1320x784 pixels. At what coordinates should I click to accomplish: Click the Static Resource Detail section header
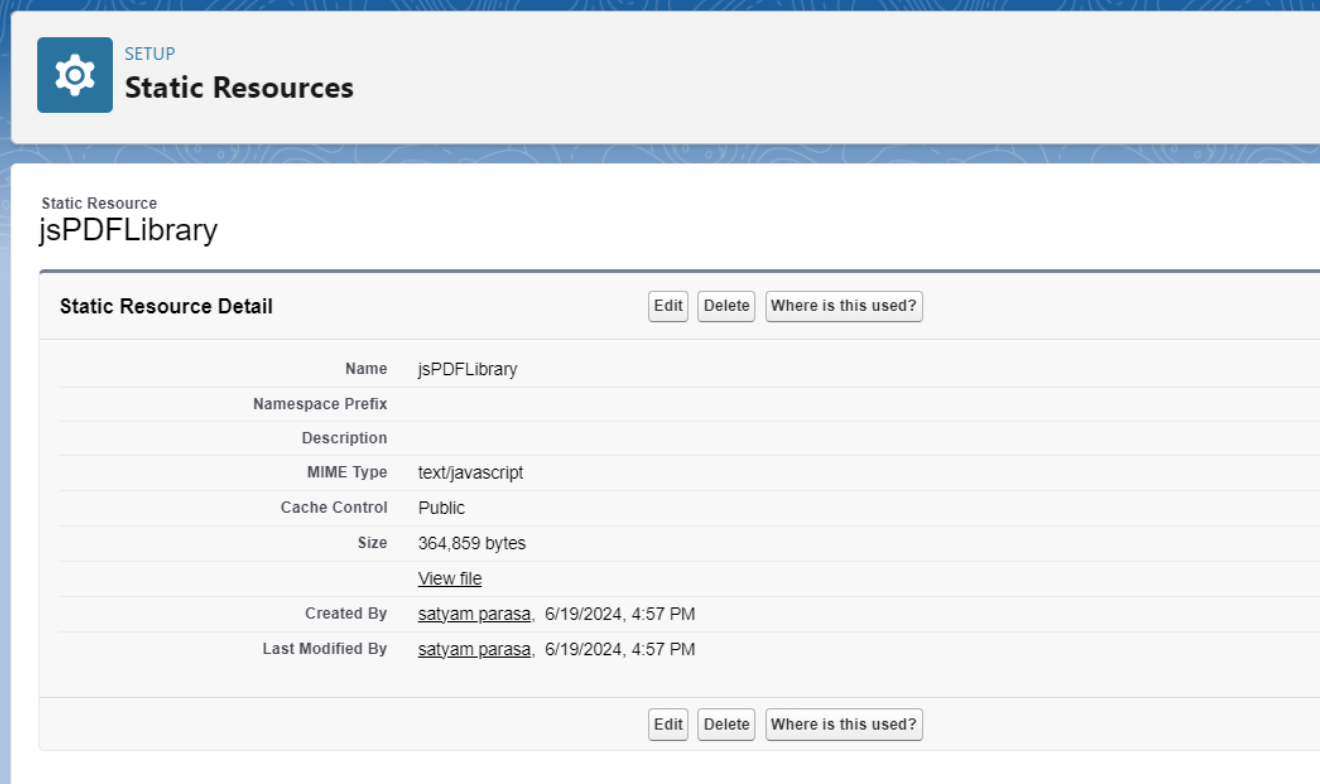click(165, 306)
